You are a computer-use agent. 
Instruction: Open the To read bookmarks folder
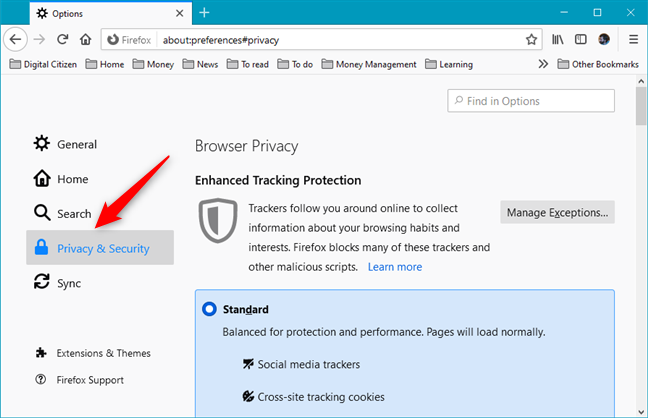coord(248,64)
